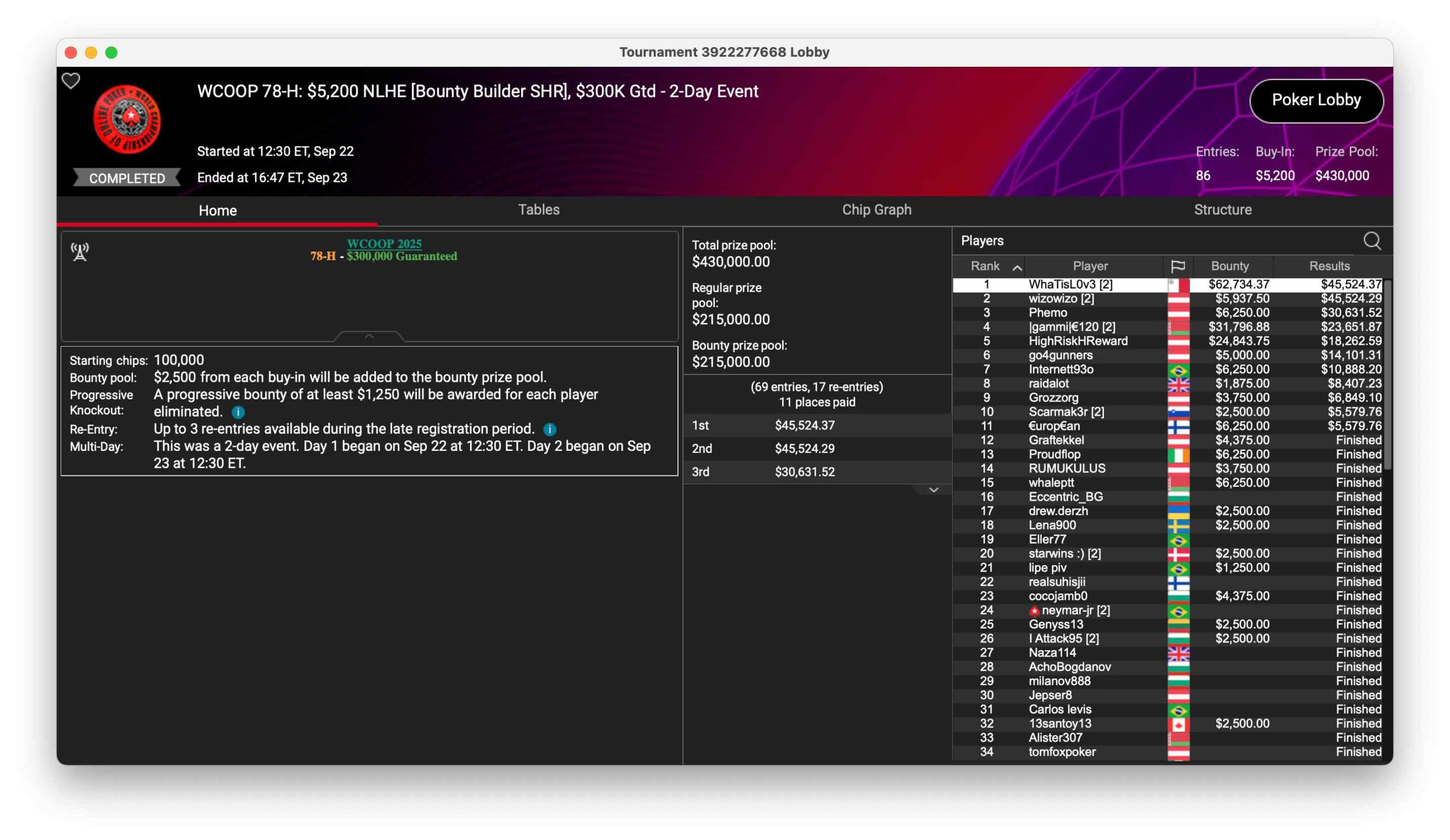The image size is (1450, 840).
Task: Click the Poker Lobby button
Action: [1316, 101]
